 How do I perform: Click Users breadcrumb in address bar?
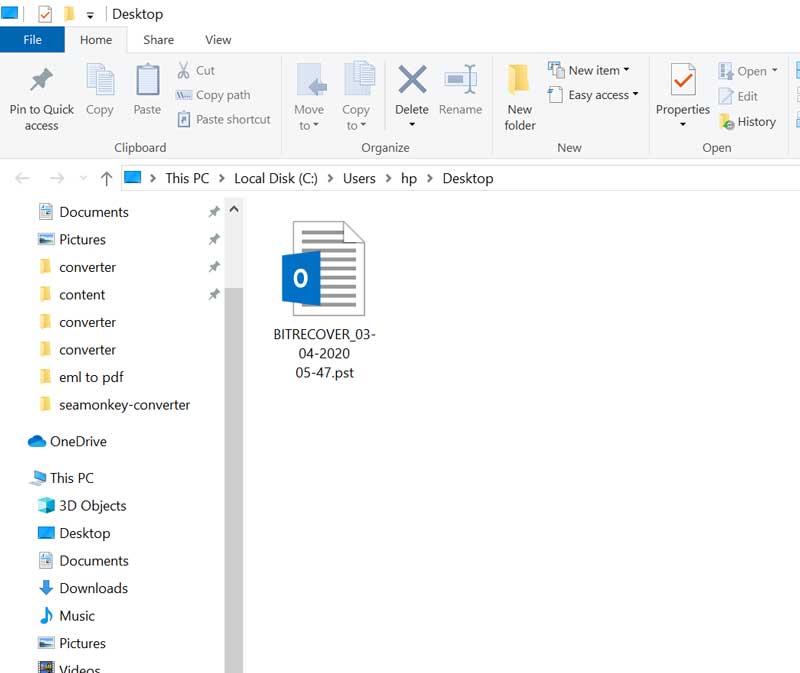tap(359, 178)
